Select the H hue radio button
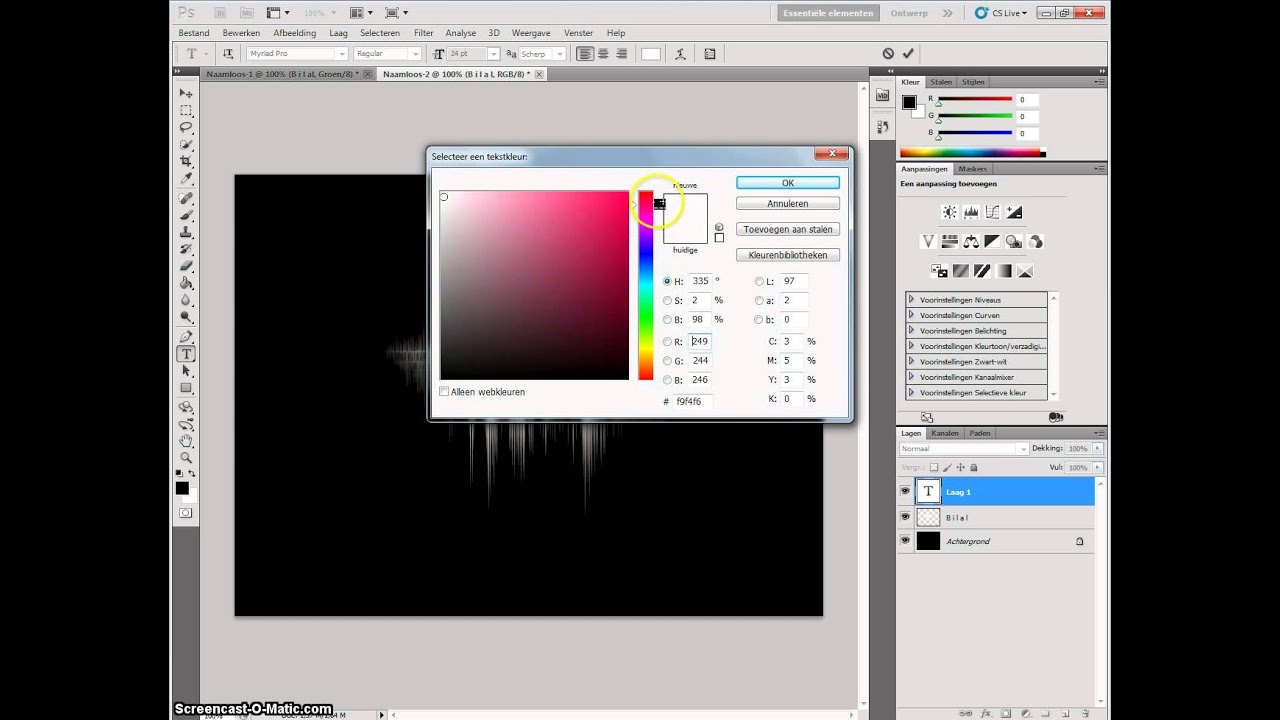The width and height of the screenshot is (1280, 720). pyautogui.click(x=667, y=281)
